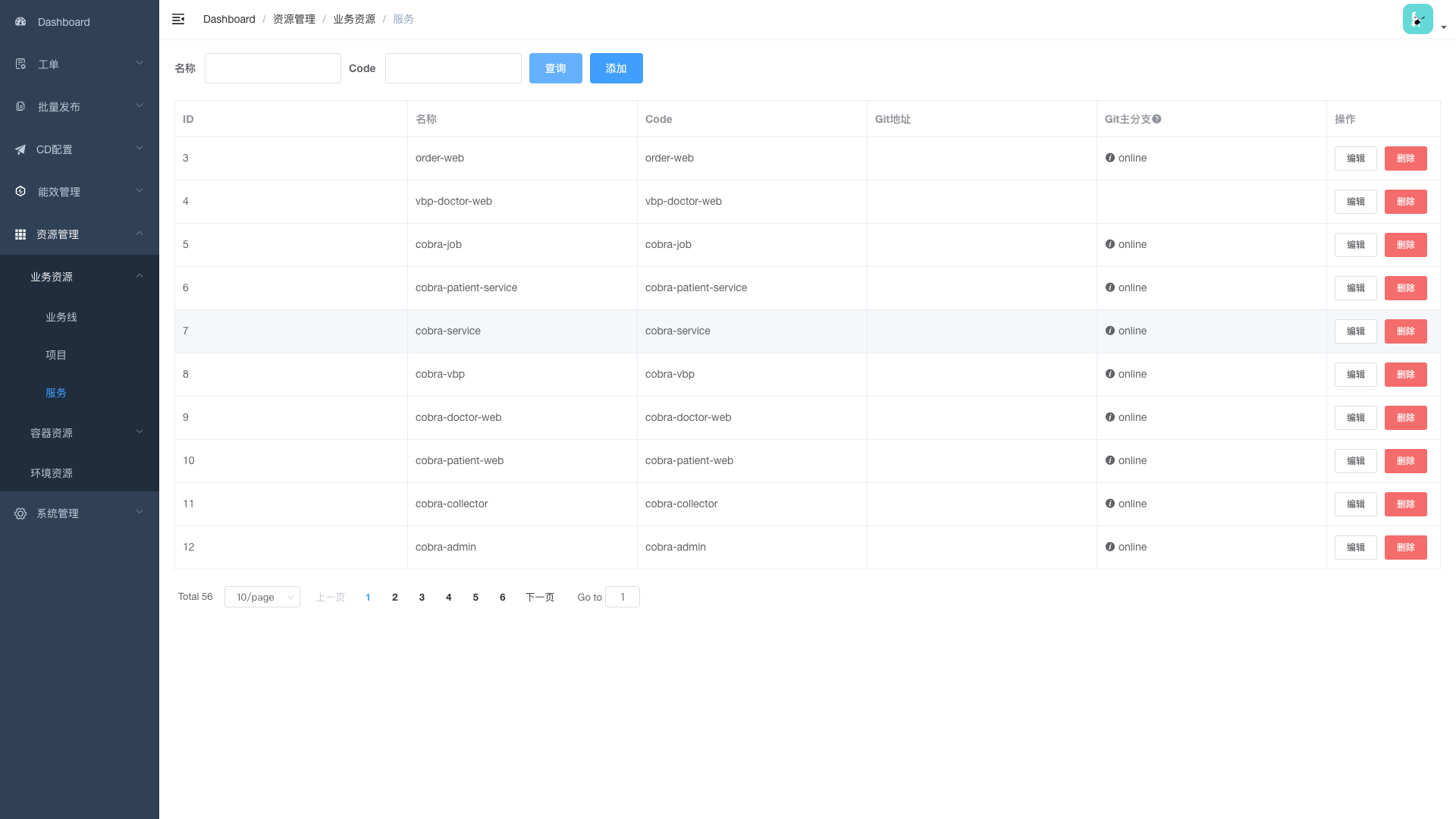Image resolution: width=1456 pixels, height=819 pixels.
Task: Open the 业务线 menu item
Action: [x=61, y=317]
